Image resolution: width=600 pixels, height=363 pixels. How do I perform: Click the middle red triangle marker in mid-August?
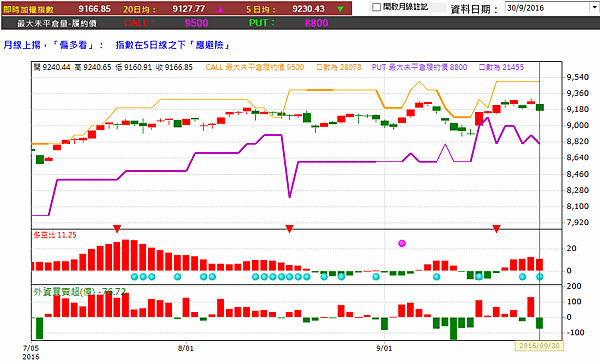tap(290, 229)
